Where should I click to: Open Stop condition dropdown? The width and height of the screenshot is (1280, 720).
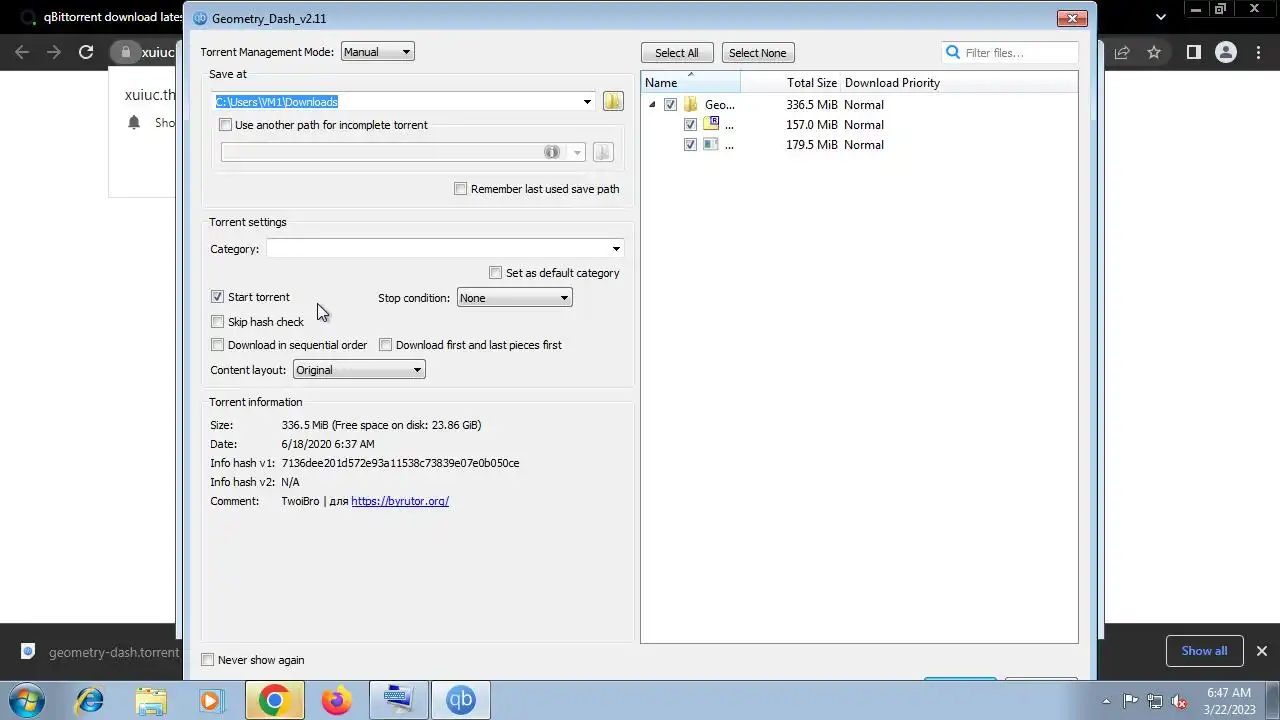(x=514, y=298)
